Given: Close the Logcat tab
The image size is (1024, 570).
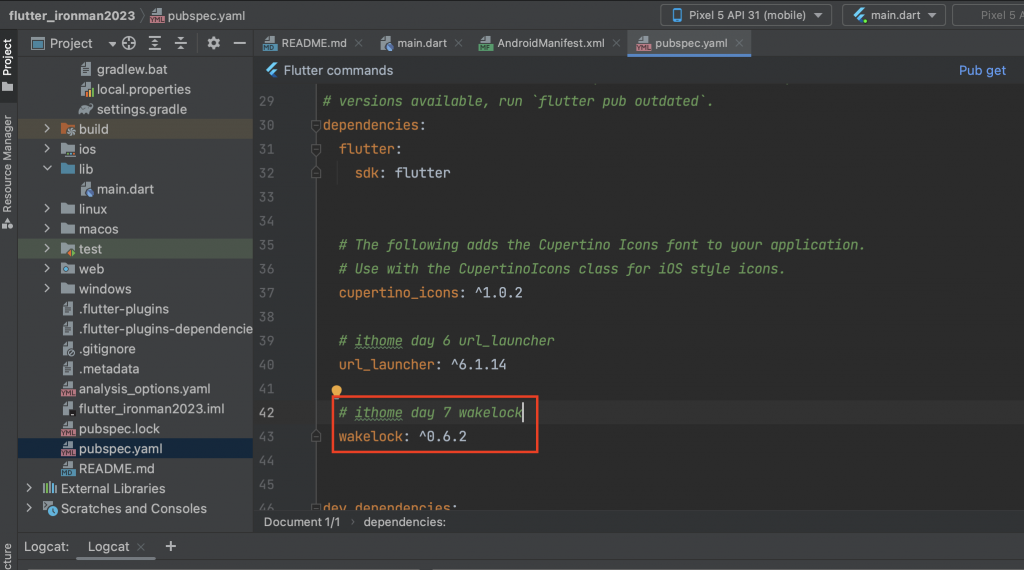Looking at the screenshot, I should pos(140,547).
